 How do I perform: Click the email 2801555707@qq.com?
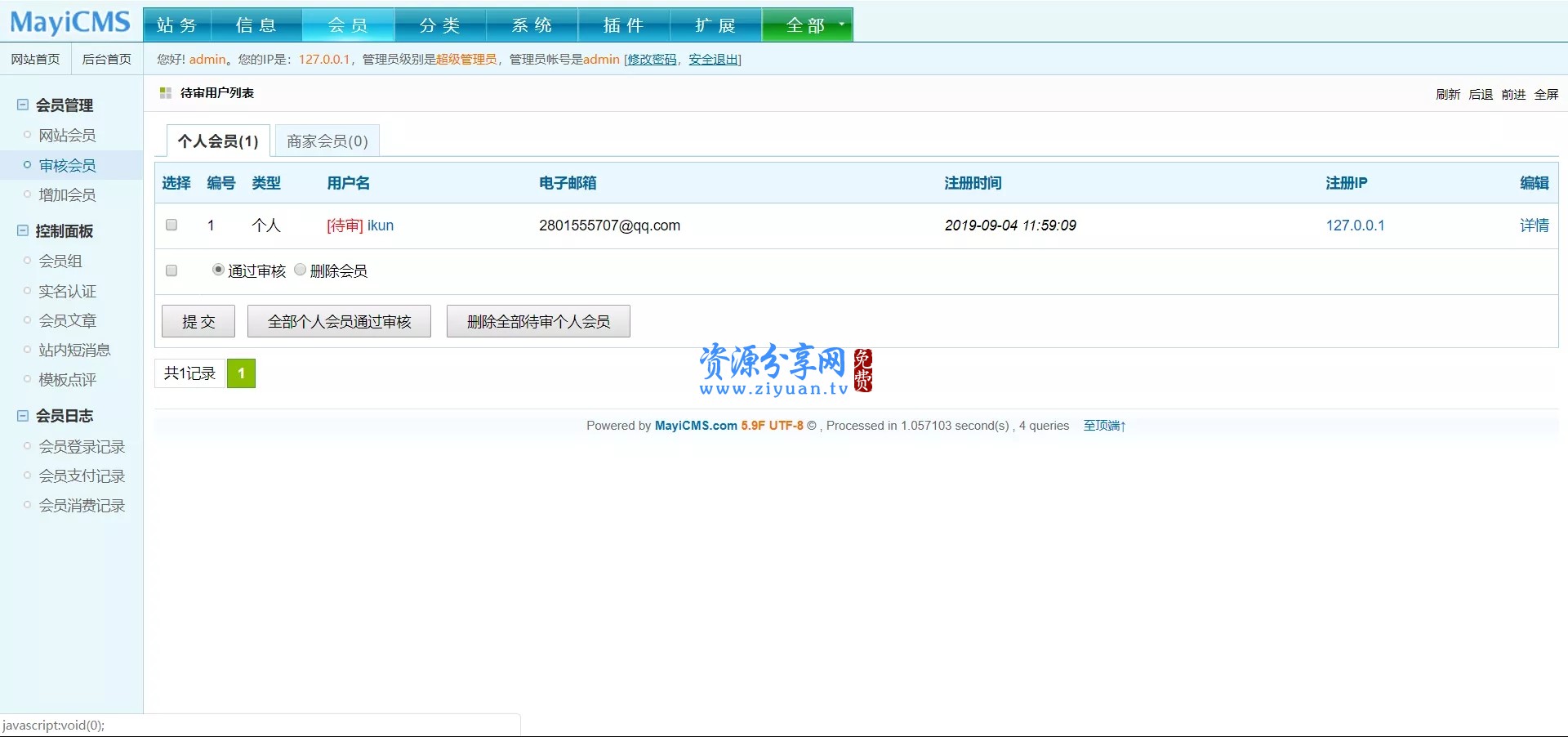609,226
